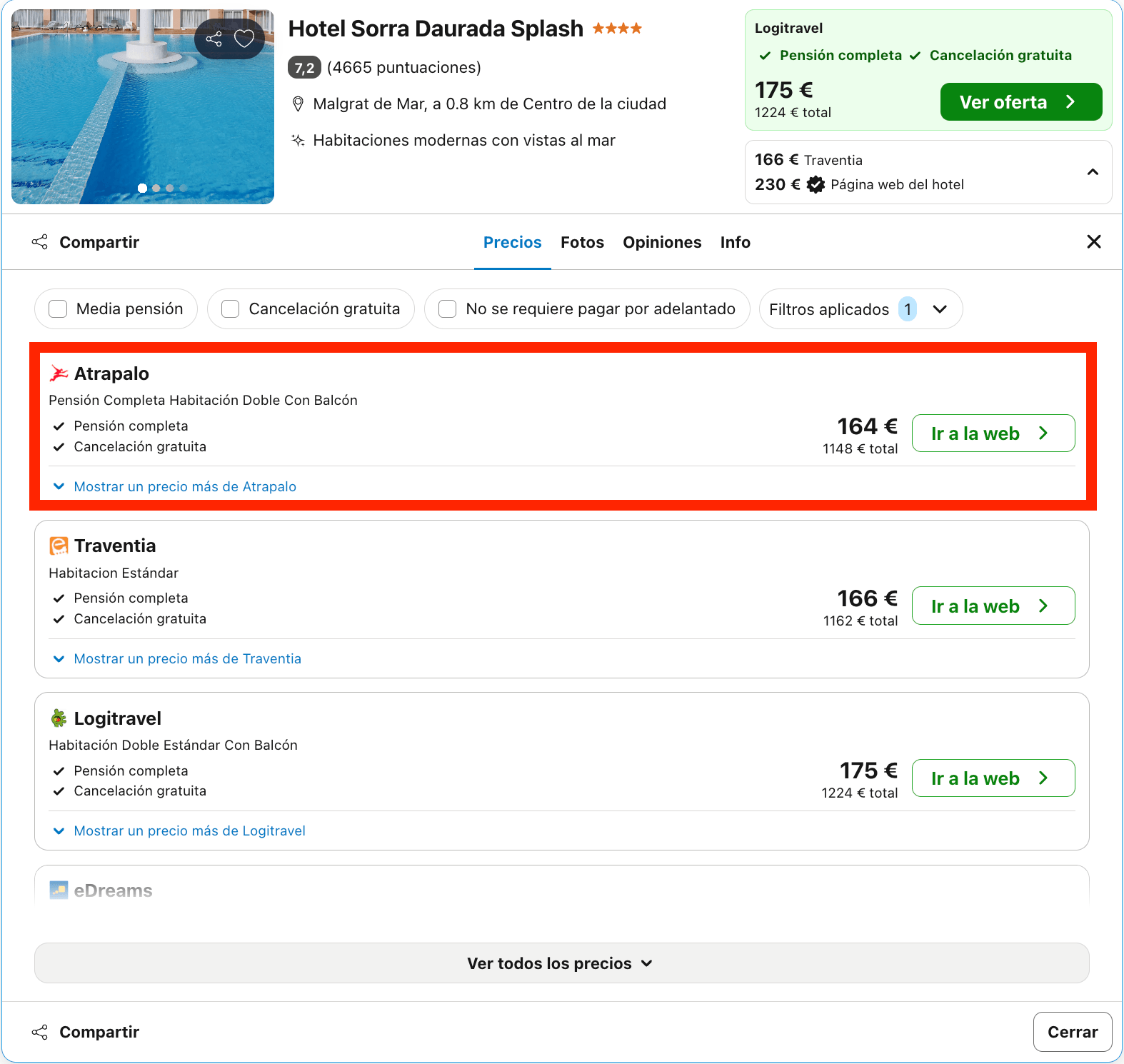Close the hotel details panel with X
Image resolution: width=1124 pixels, height=1064 pixels.
pyautogui.click(x=1093, y=242)
